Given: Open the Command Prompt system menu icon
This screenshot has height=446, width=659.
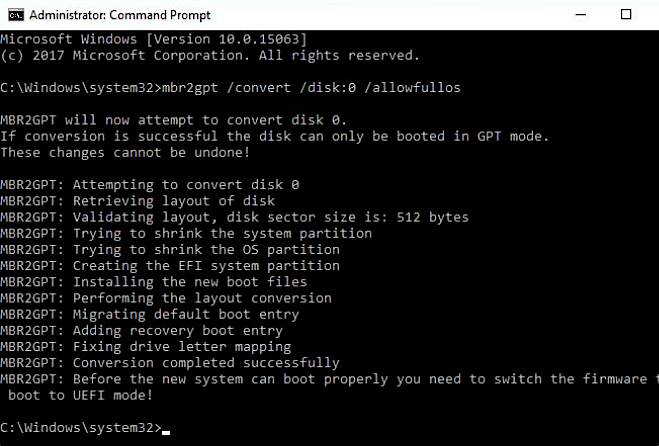Looking at the screenshot, I should click(x=16, y=15).
